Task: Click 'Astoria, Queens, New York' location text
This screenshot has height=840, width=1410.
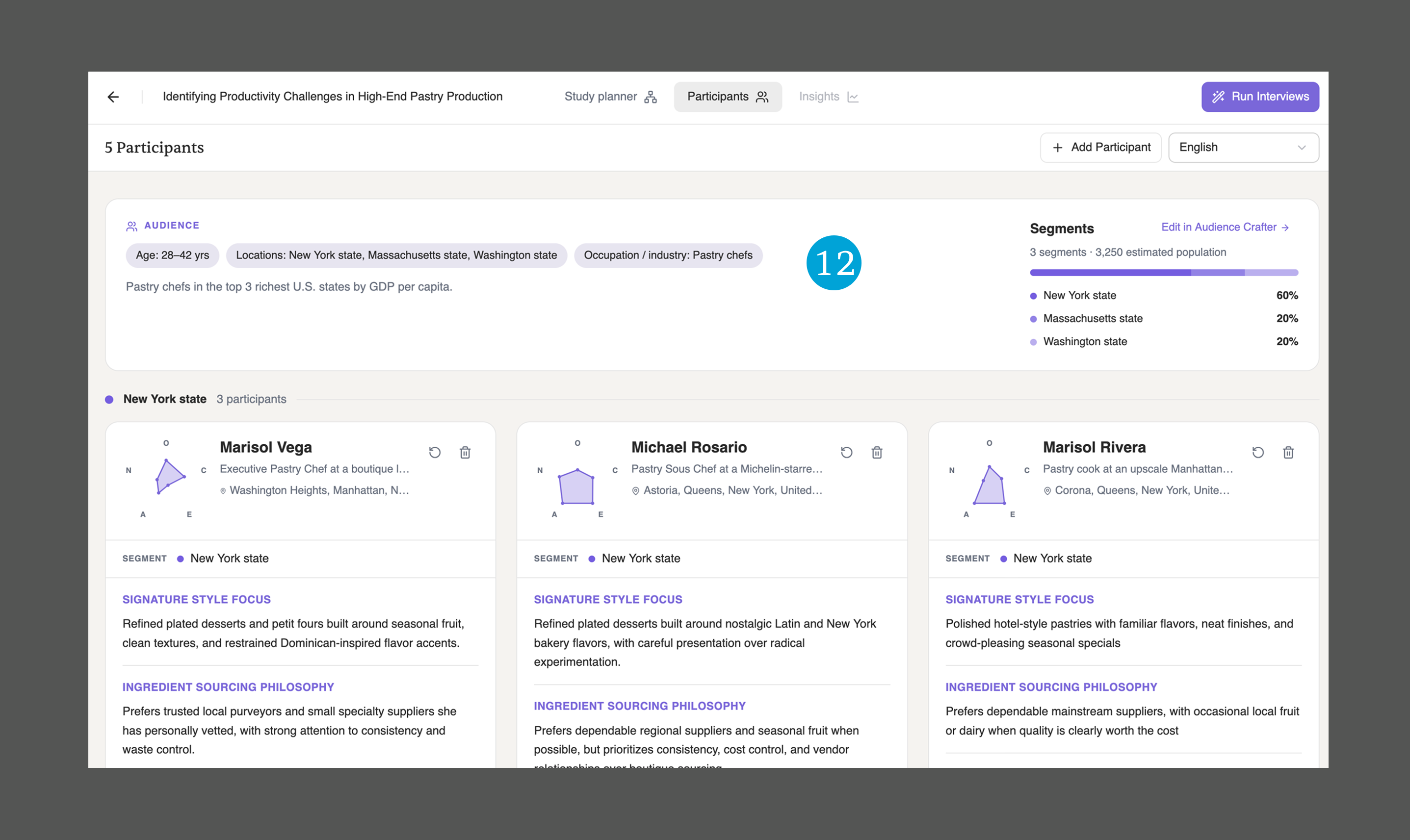Action: tap(733, 490)
